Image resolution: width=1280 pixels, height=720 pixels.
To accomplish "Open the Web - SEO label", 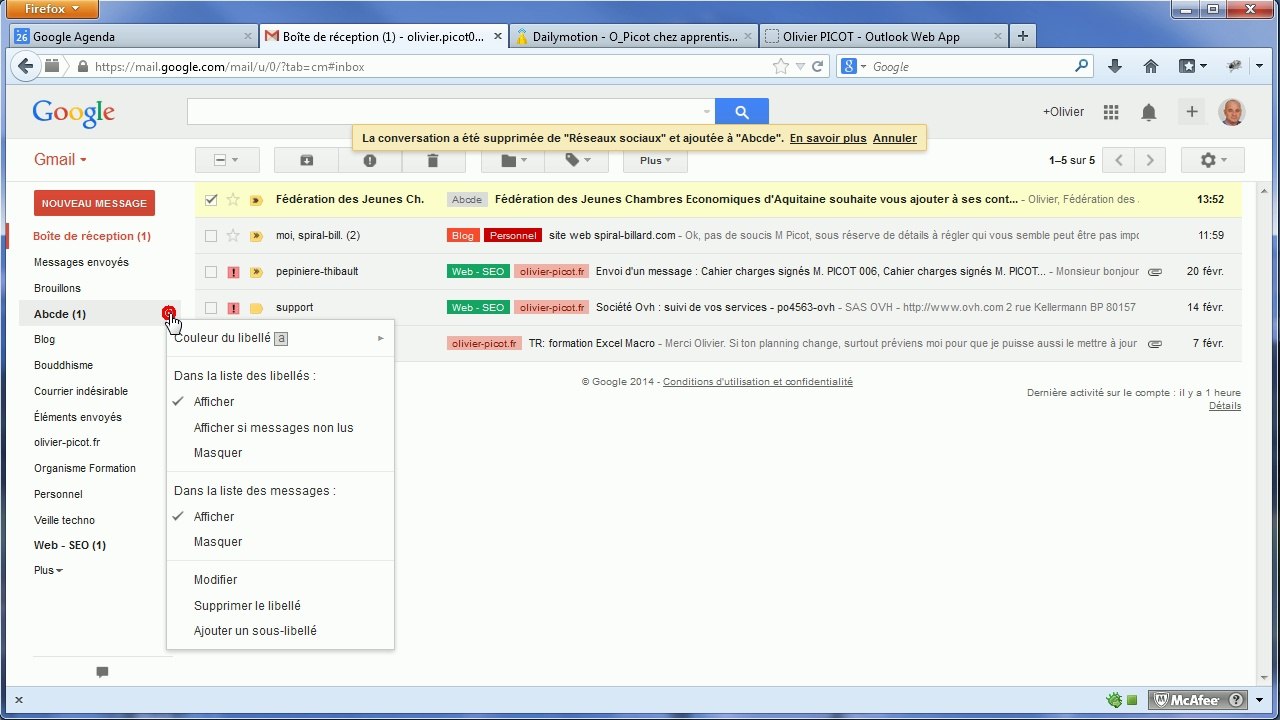I will 69,545.
